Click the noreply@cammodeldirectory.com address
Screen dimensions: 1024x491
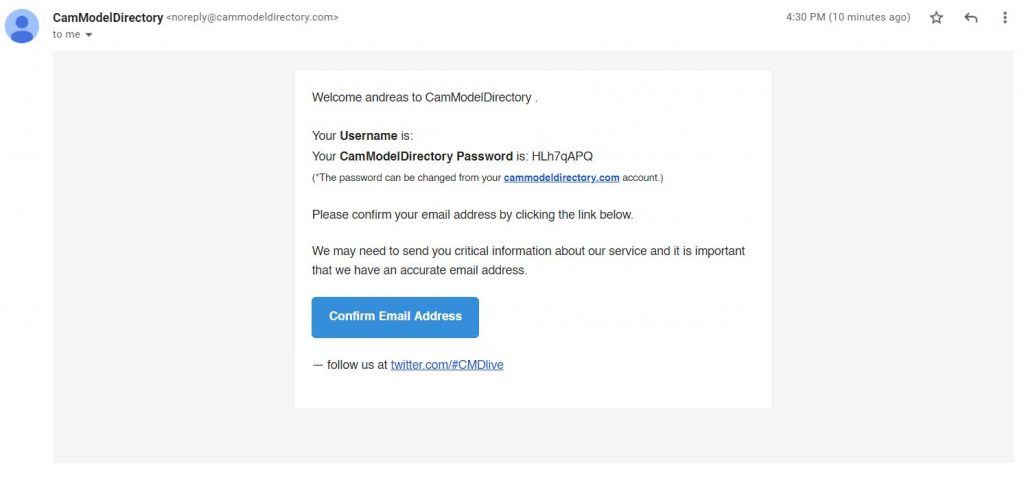coord(252,18)
